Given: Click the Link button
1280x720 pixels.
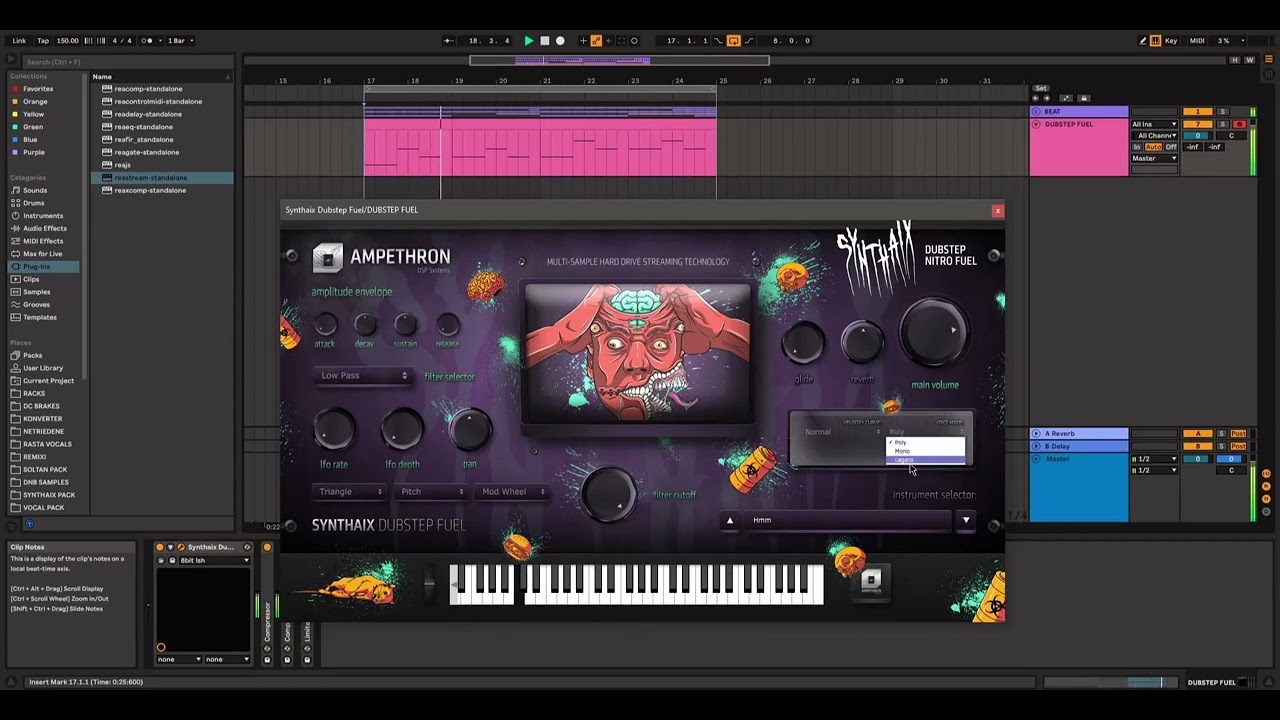Looking at the screenshot, I should [19, 41].
